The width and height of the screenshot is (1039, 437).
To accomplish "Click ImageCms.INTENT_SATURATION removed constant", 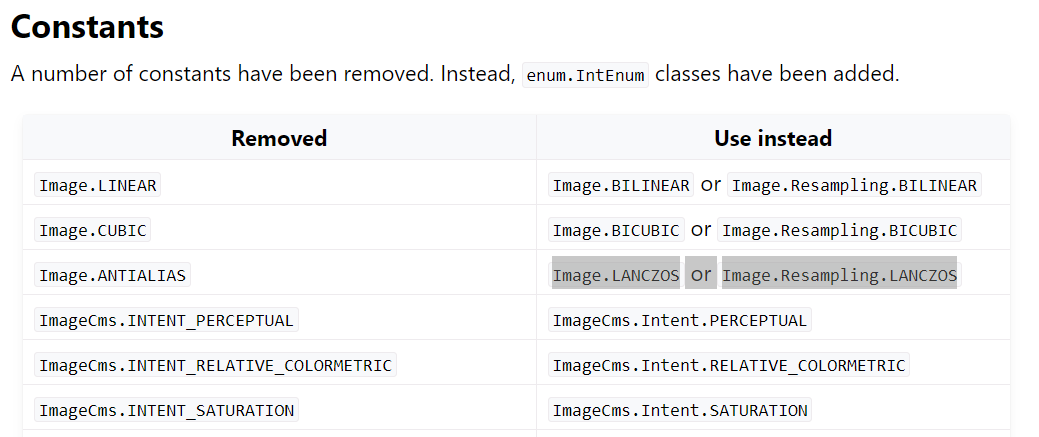I will 166,410.
